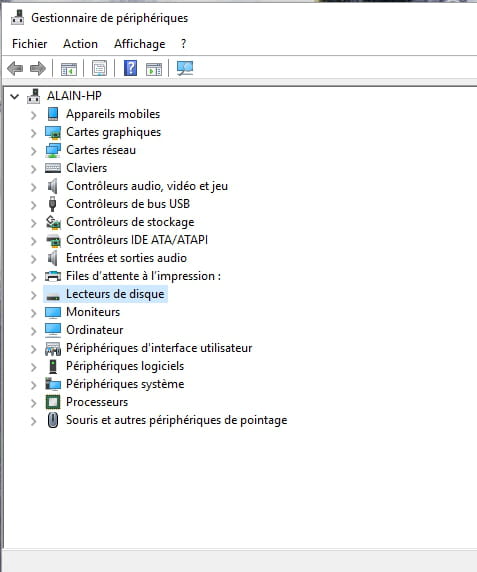Click the action pane toolbar icon
Image resolution: width=477 pixels, height=572 pixels.
(x=154, y=69)
